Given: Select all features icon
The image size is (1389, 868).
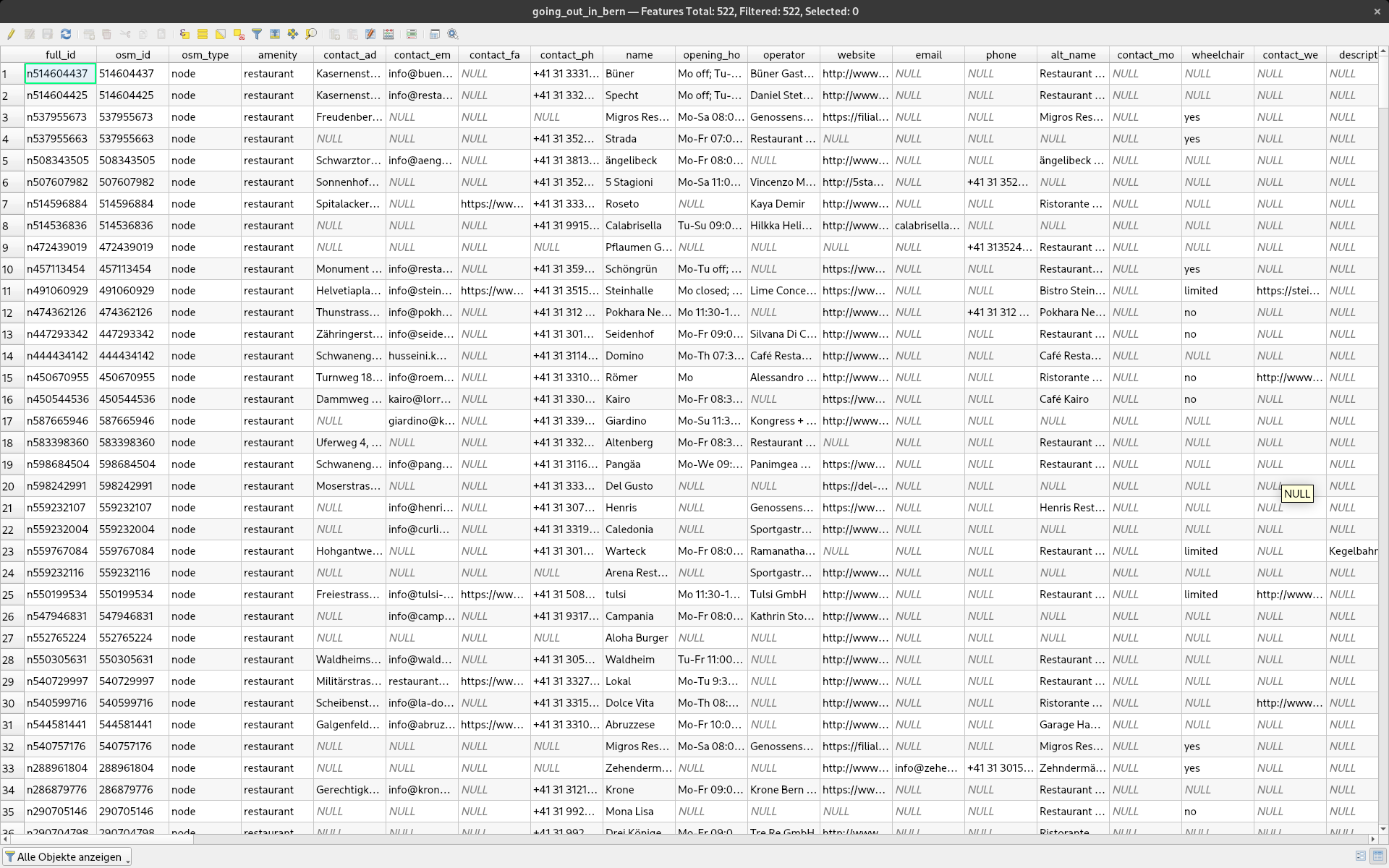Looking at the screenshot, I should [203, 34].
